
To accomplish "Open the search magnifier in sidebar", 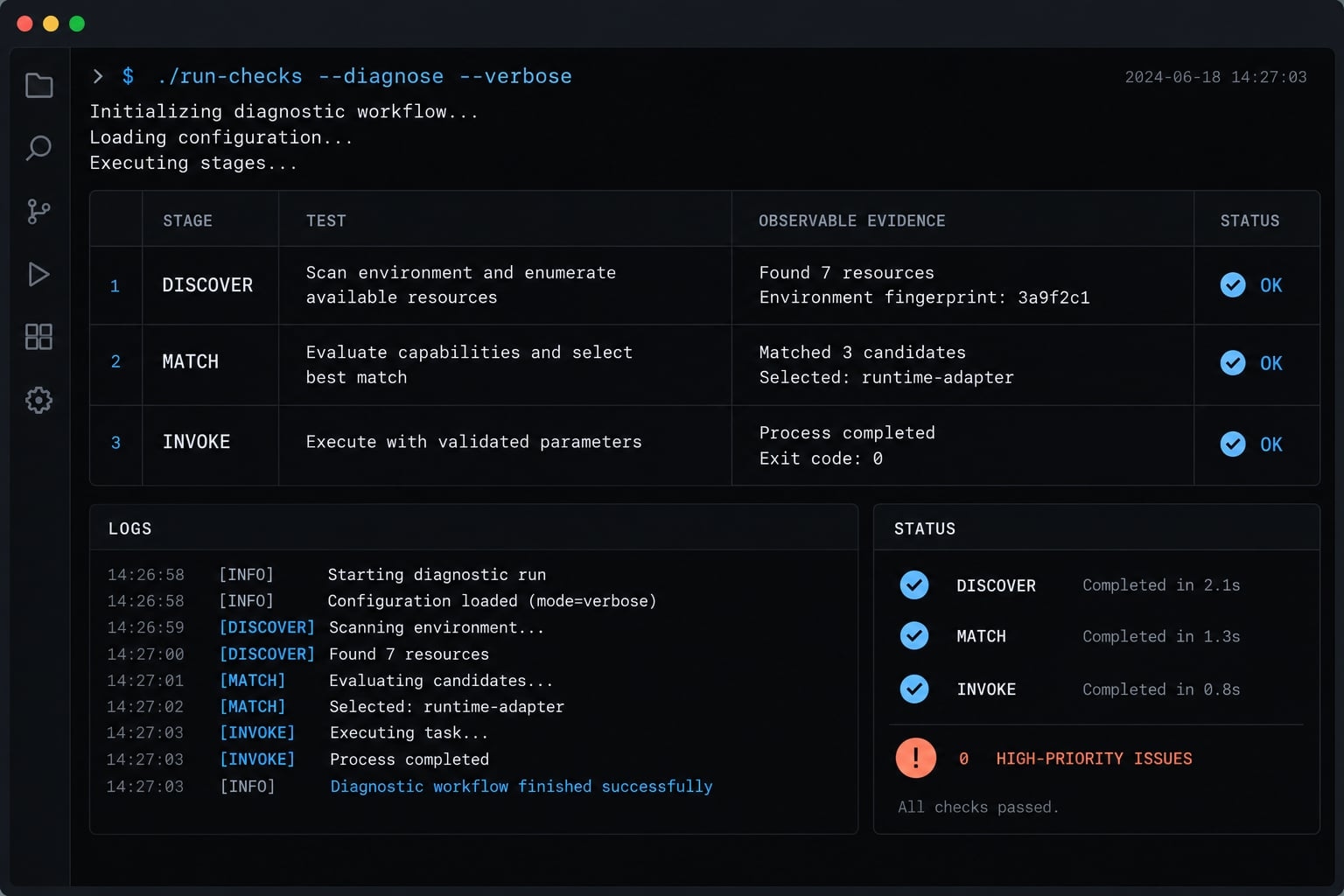I will [38, 148].
